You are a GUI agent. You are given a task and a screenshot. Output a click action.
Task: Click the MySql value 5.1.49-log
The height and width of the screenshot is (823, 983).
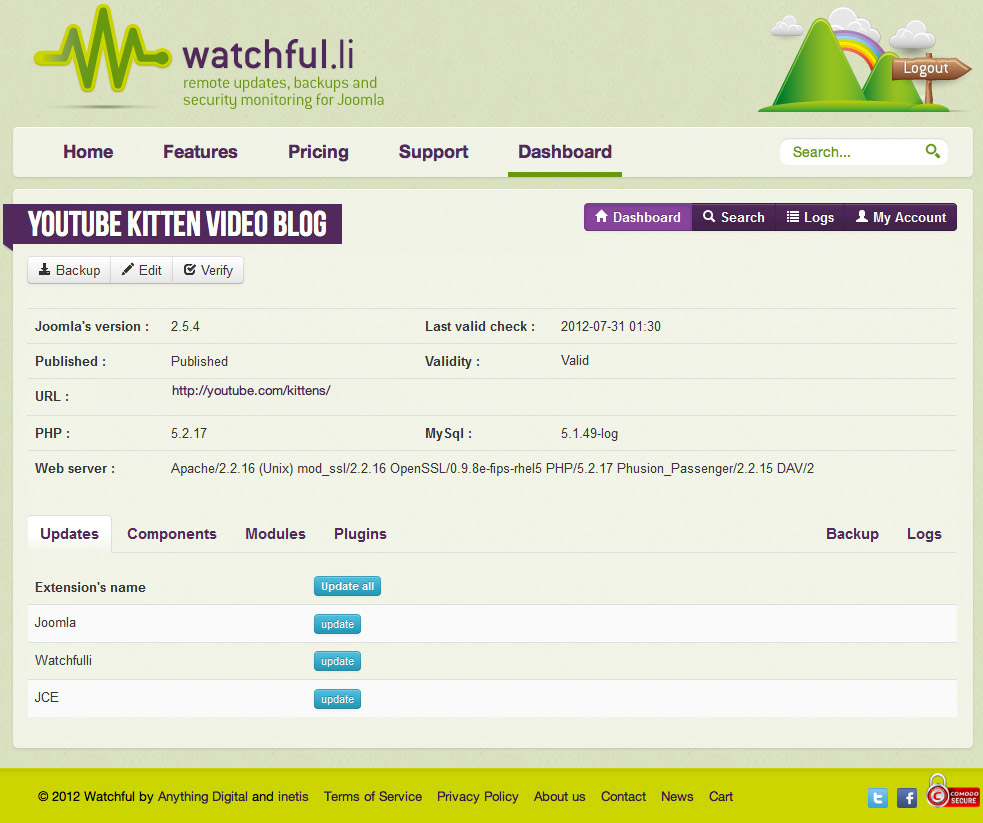pyautogui.click(x=589, y=433)
